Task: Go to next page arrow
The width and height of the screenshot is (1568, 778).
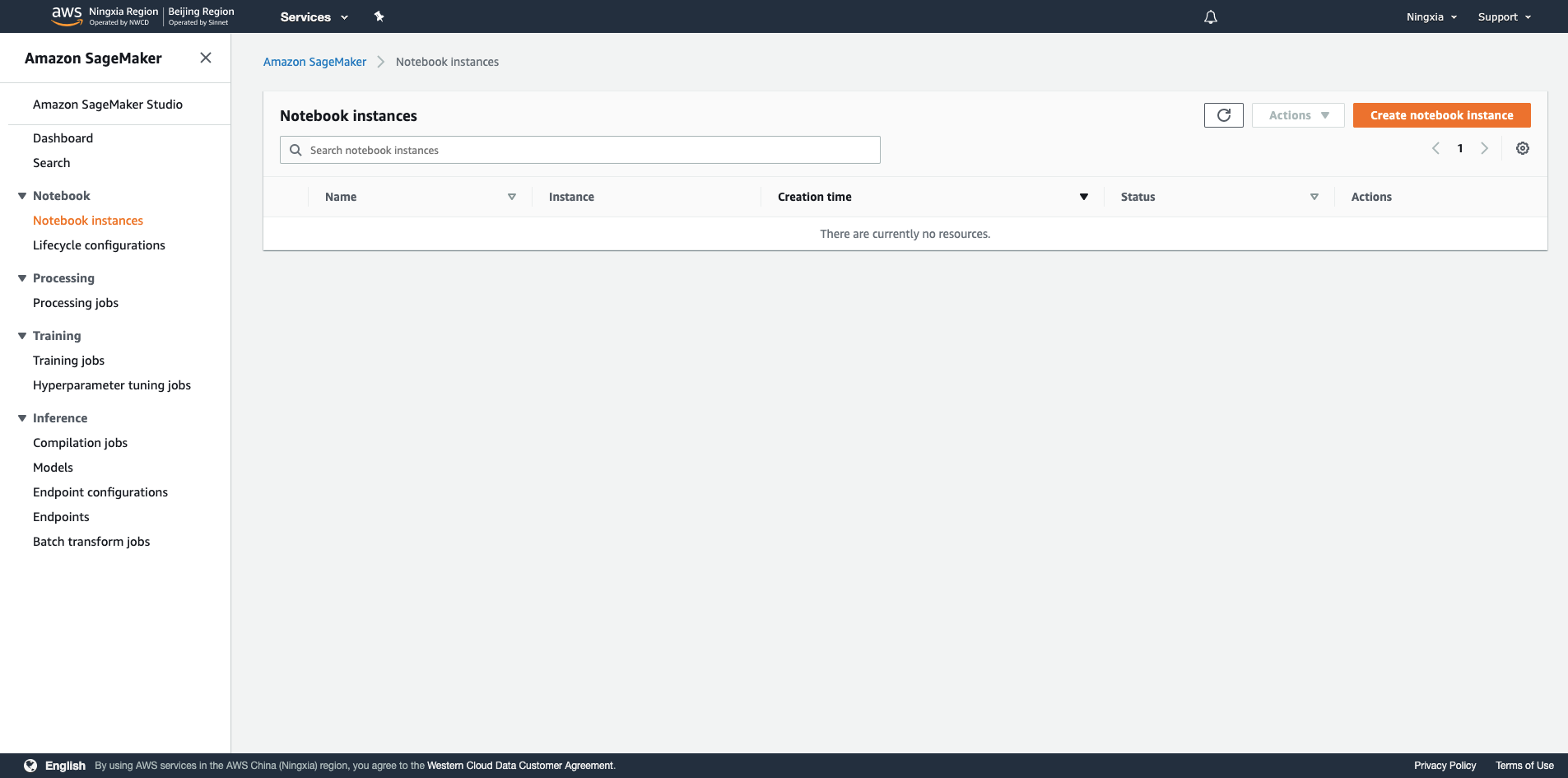Action: pos(1484,148)
